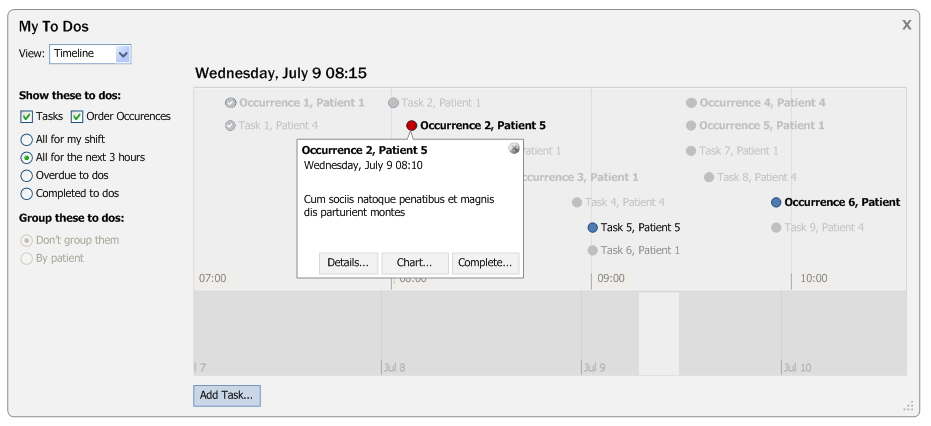Click the gray dot for Task 2, Patient 1
931x426 pixels.
393,103
